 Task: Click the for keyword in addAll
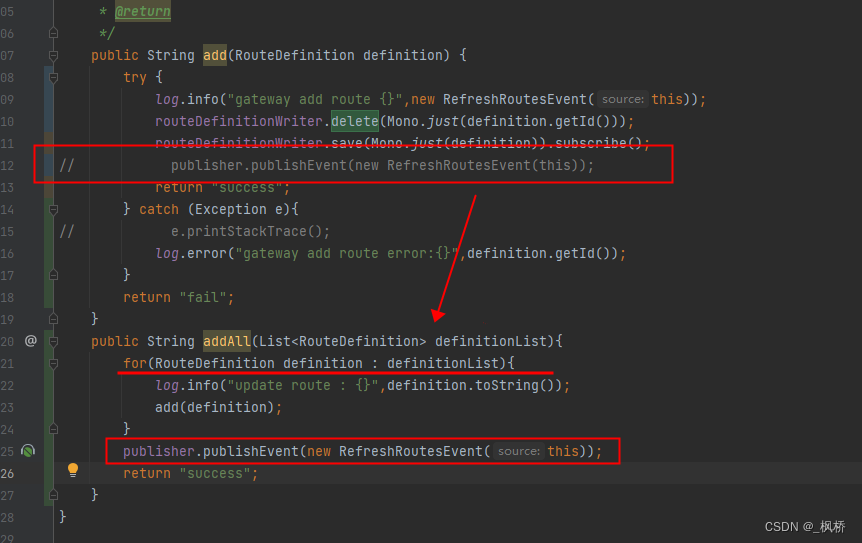pyautogui.click(x=135, y=363)
